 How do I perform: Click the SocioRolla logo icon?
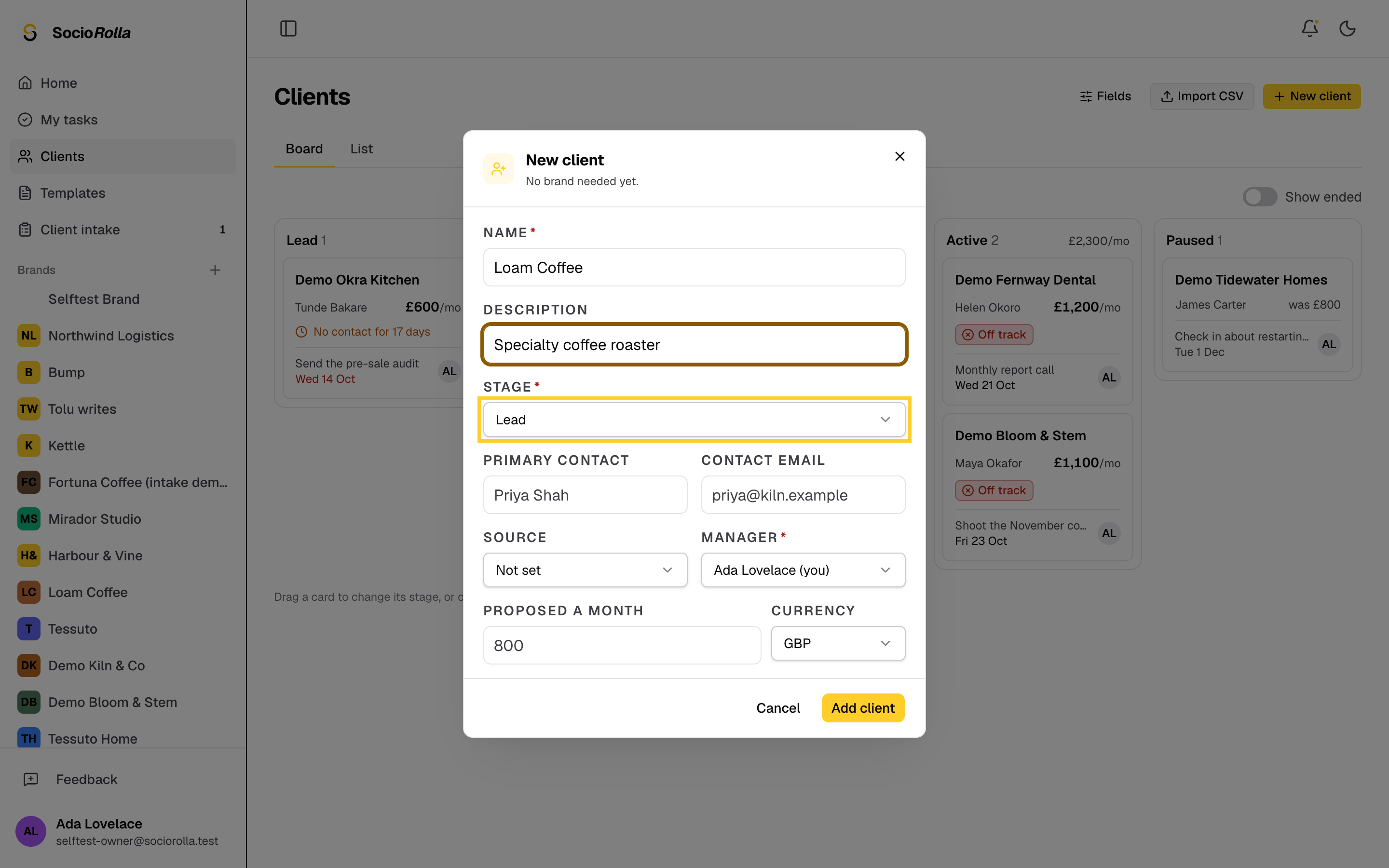pyautogui.click(x=30, y=33)
